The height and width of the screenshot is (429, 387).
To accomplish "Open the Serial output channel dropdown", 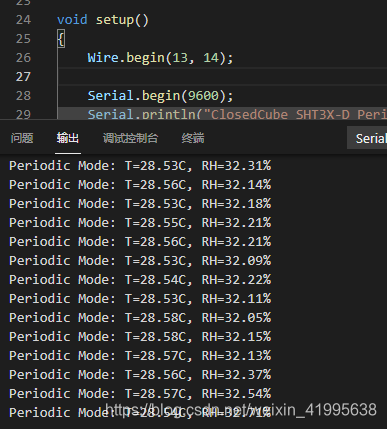I will tap(367, 138).
